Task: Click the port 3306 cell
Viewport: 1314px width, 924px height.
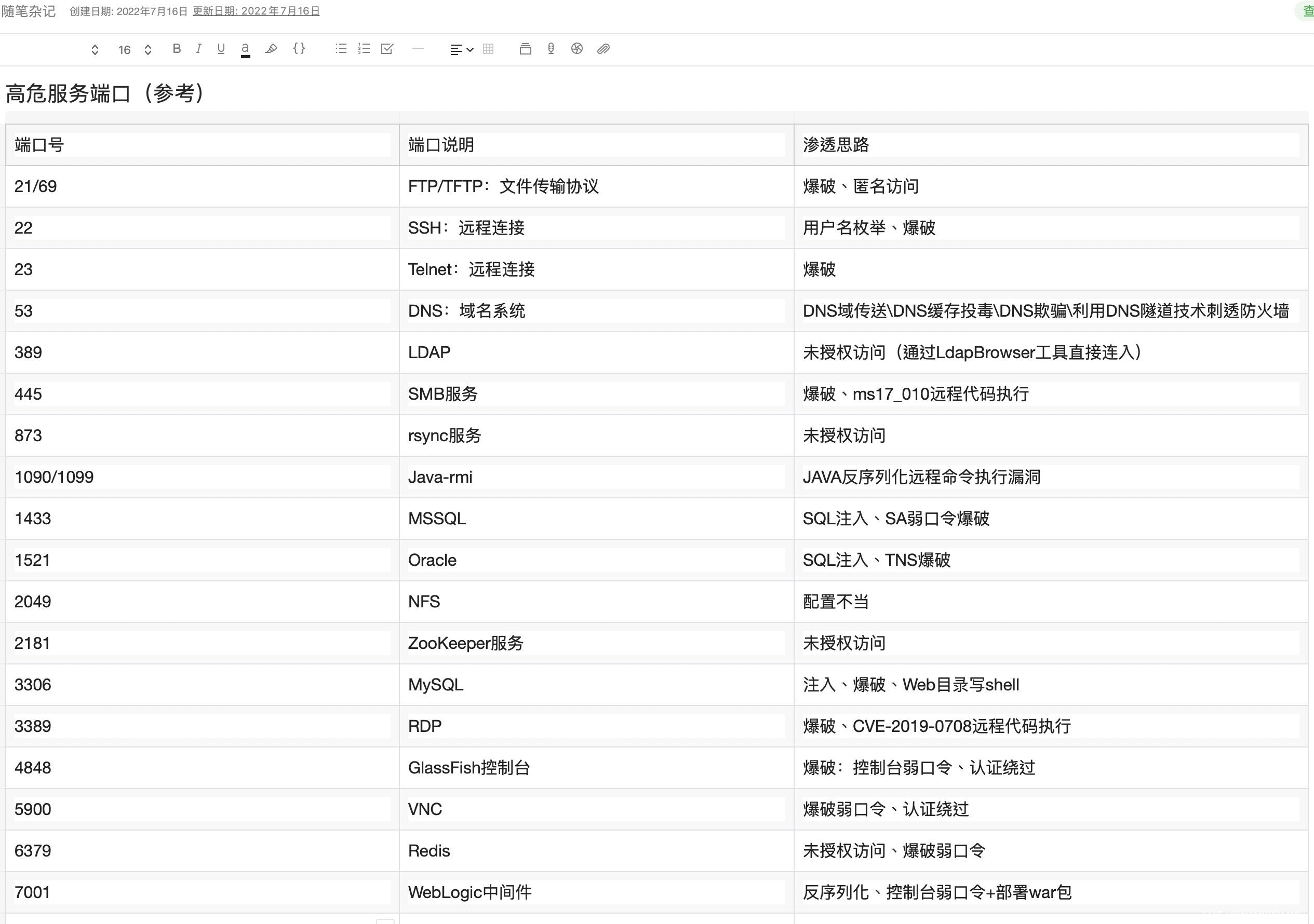Action: pos(203,685)
